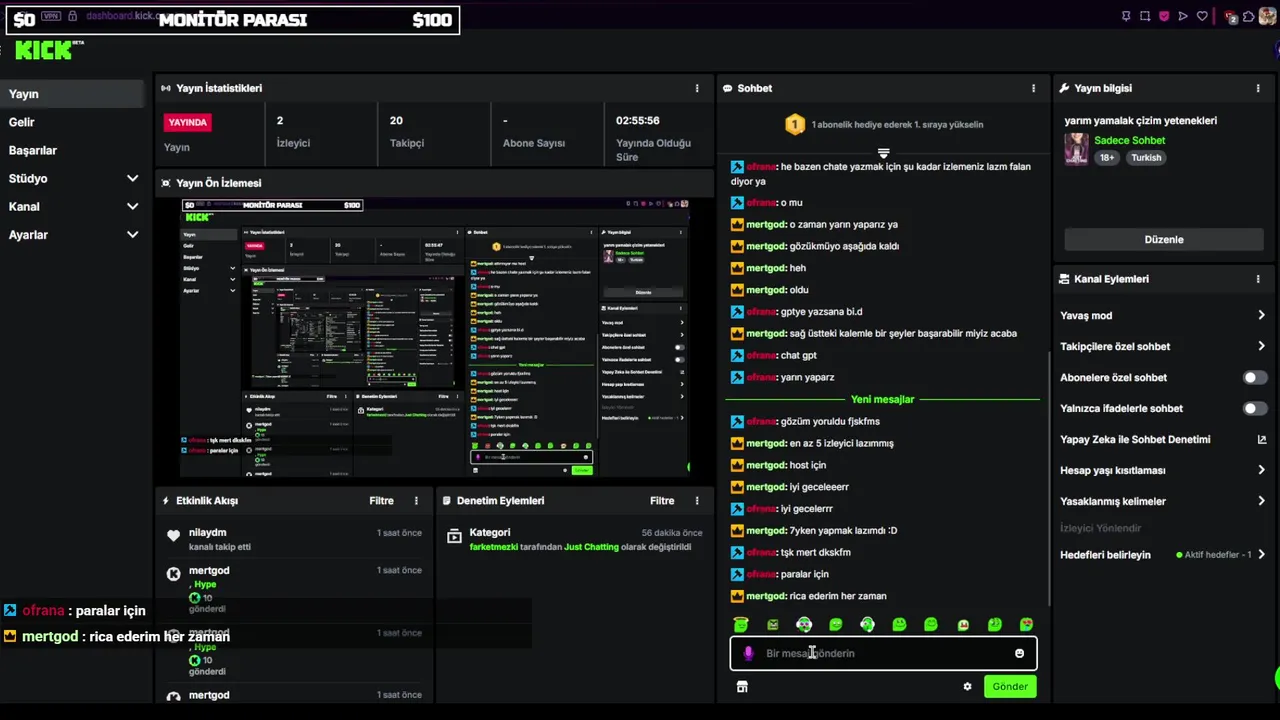Screen dimensions: 1280x720
Task: Click farketmezki username in Denetim Eylemleri
Action: coord(493,547)
